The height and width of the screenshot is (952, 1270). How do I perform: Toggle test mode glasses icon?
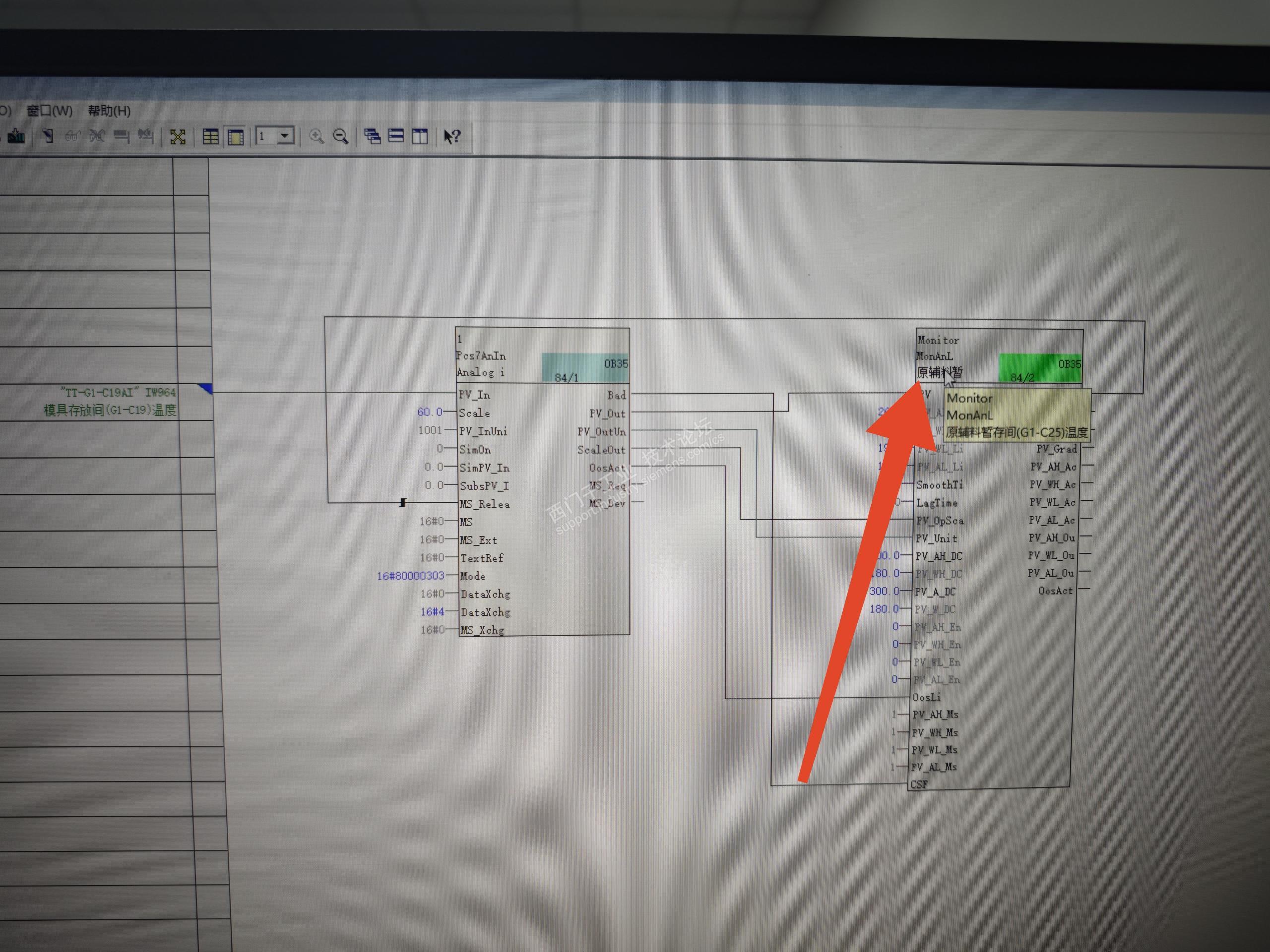(72, 136)
